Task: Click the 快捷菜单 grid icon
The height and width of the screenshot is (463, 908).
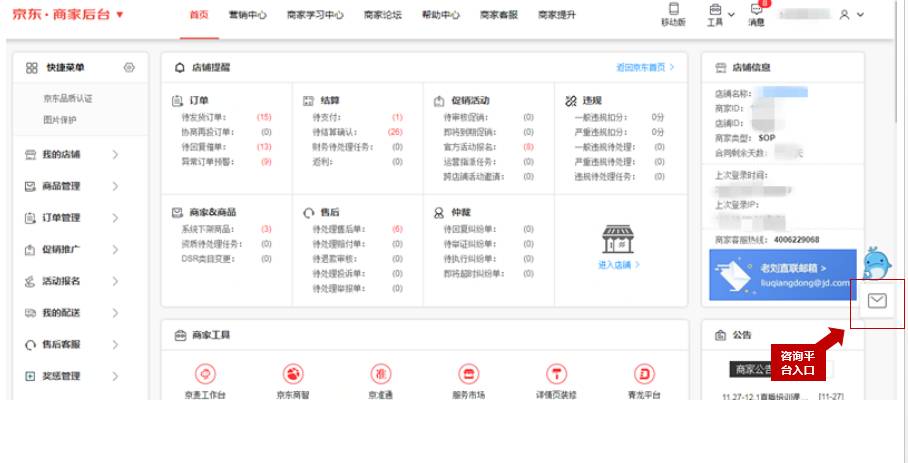Action: [32, 68]
